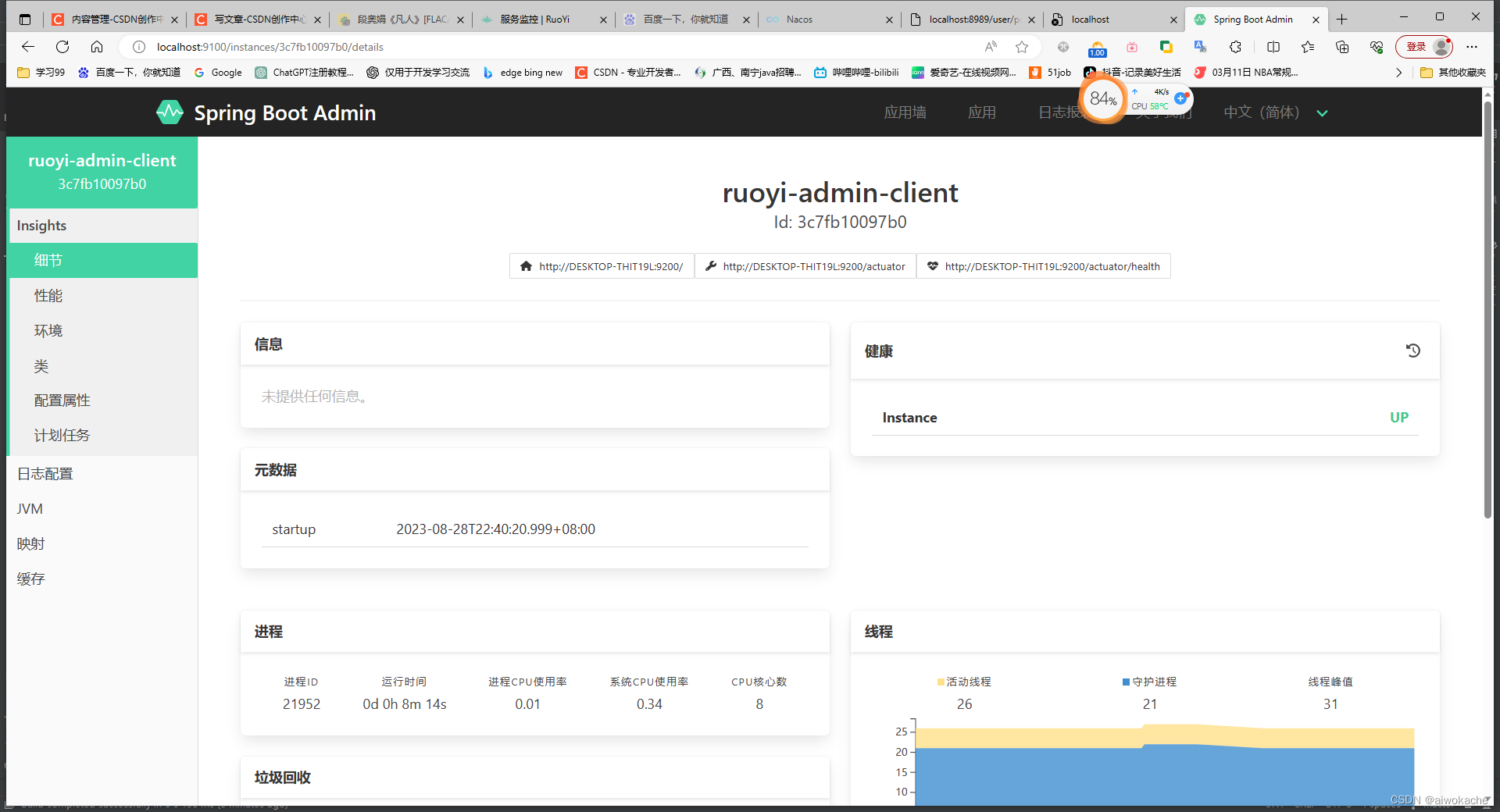This screenshot has height=812, width=1500.
Task: Select 计划任务 in the sidebar
Action: coord(103,435)
